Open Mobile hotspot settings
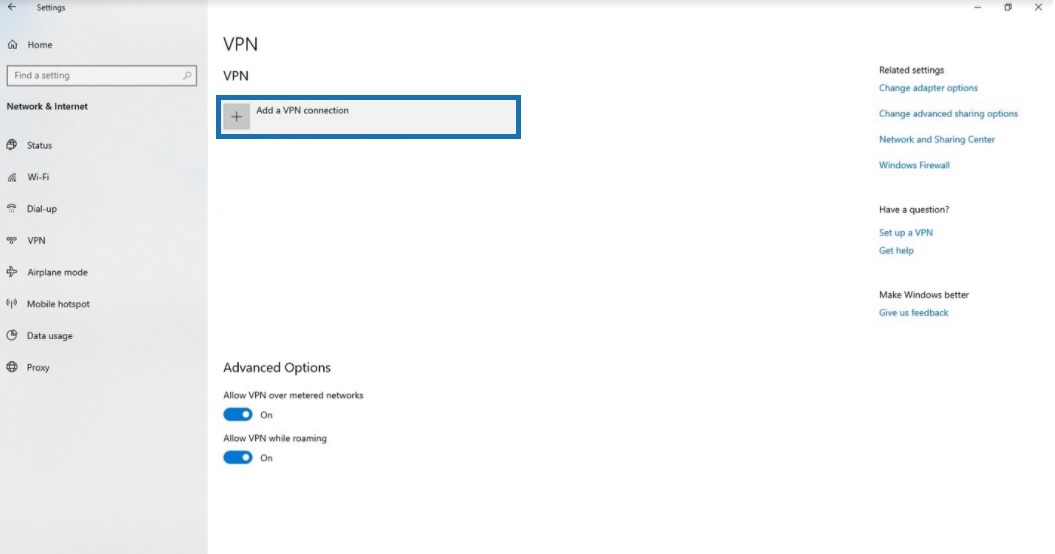 [58, 304]
